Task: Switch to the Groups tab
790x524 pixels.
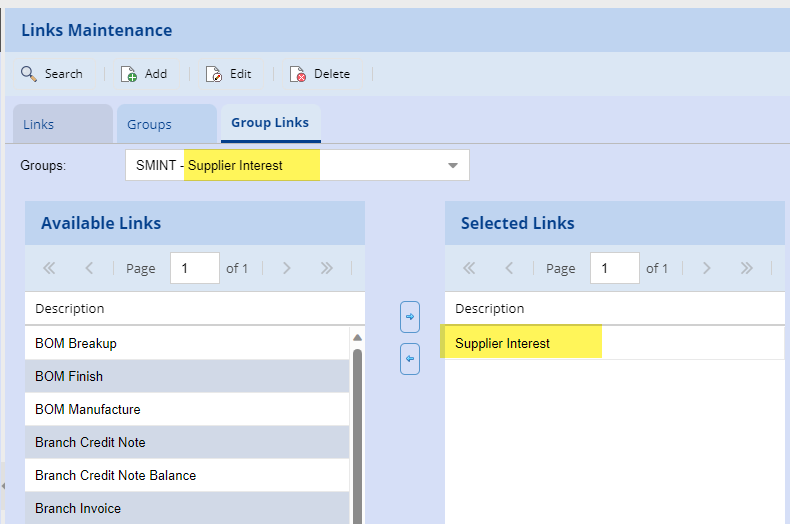Action: (150, 125)
